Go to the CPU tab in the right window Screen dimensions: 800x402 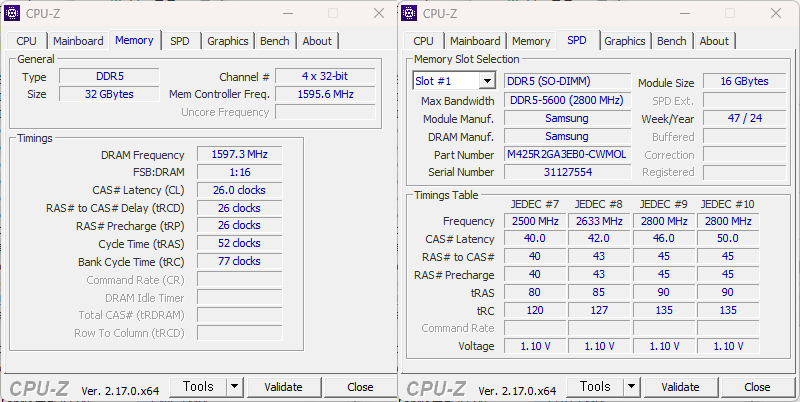(x=423, y=41)
